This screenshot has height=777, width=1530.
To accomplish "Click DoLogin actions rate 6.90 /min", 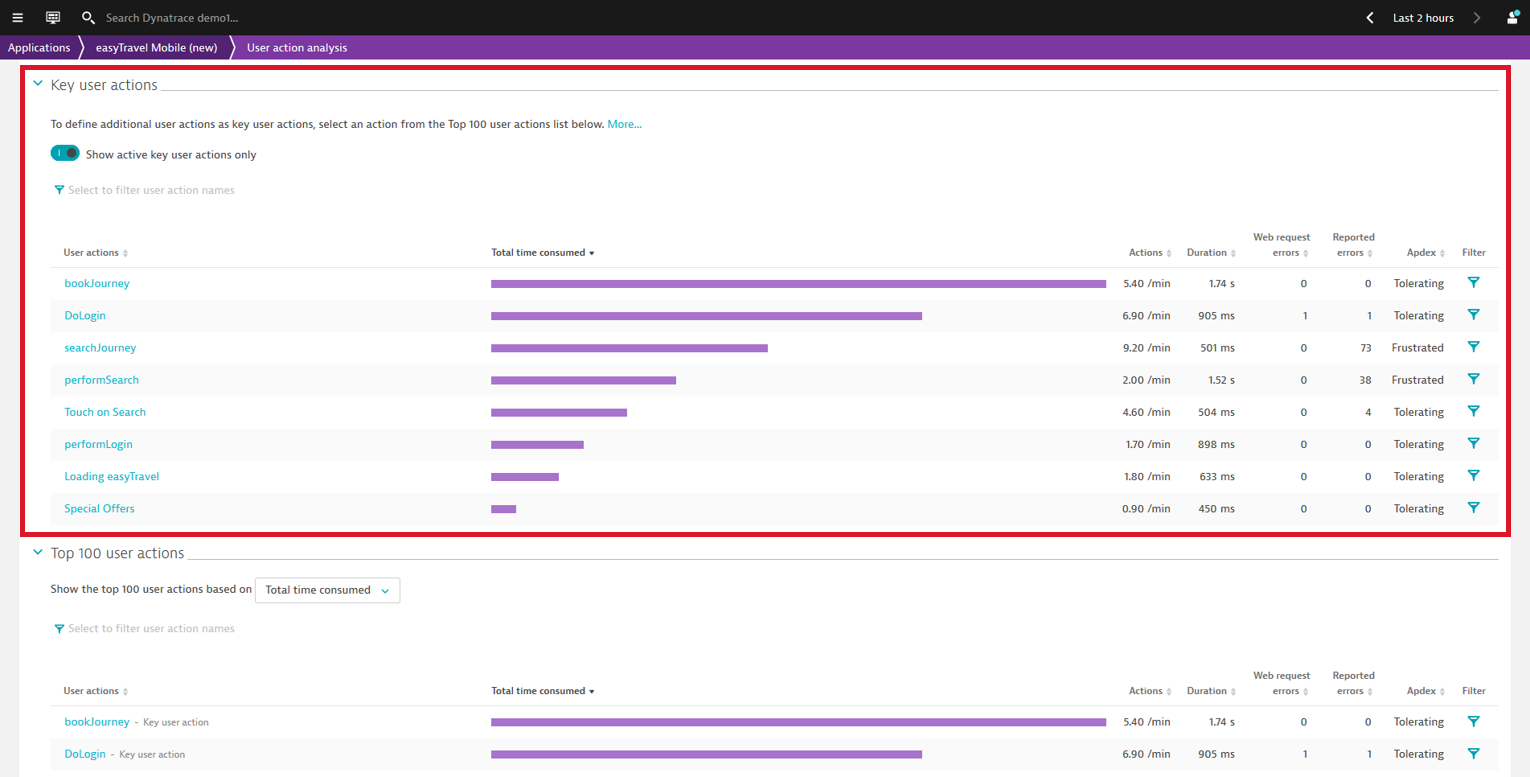I will pos(1146,316).
